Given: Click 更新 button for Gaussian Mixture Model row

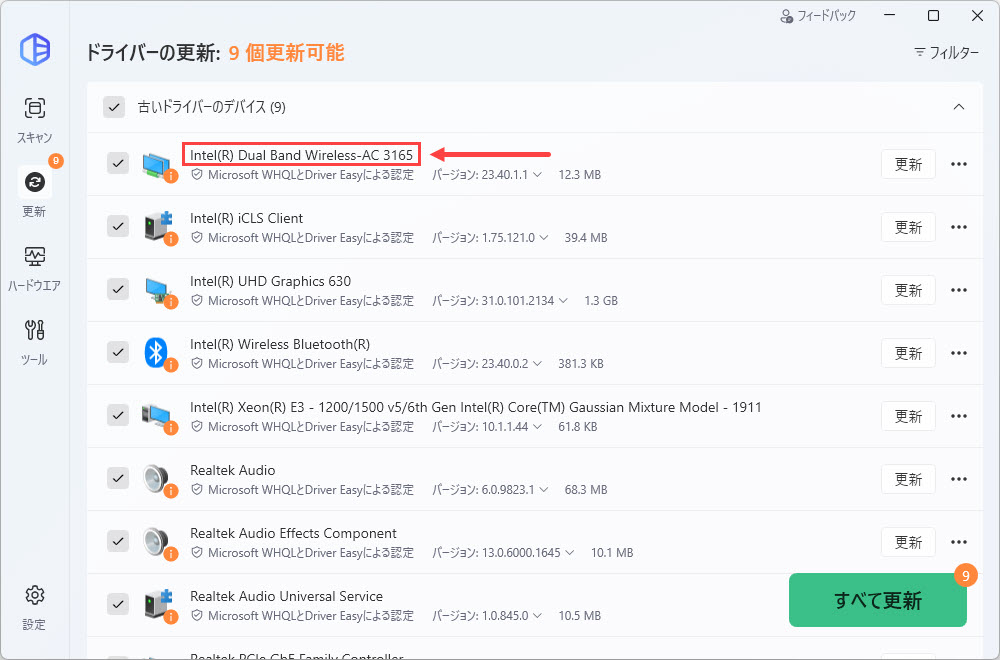Looking at the screenshot, I should pos(908,416).
